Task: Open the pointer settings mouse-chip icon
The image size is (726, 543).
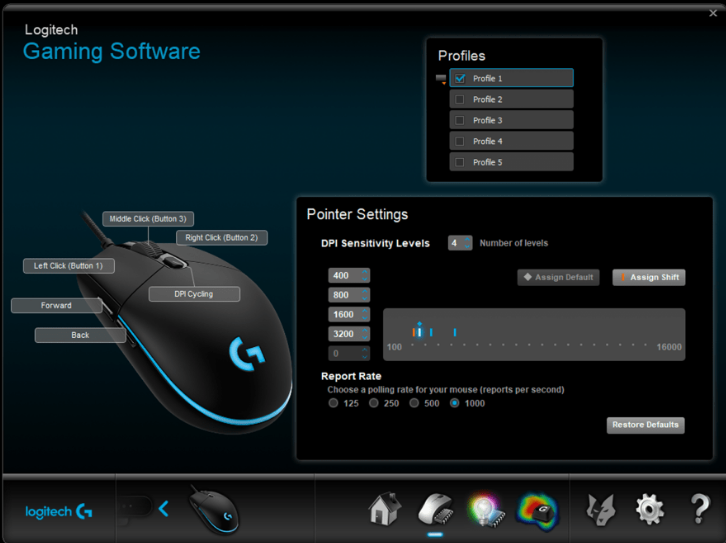Action: pyautogui.click(x=436, y=509)
